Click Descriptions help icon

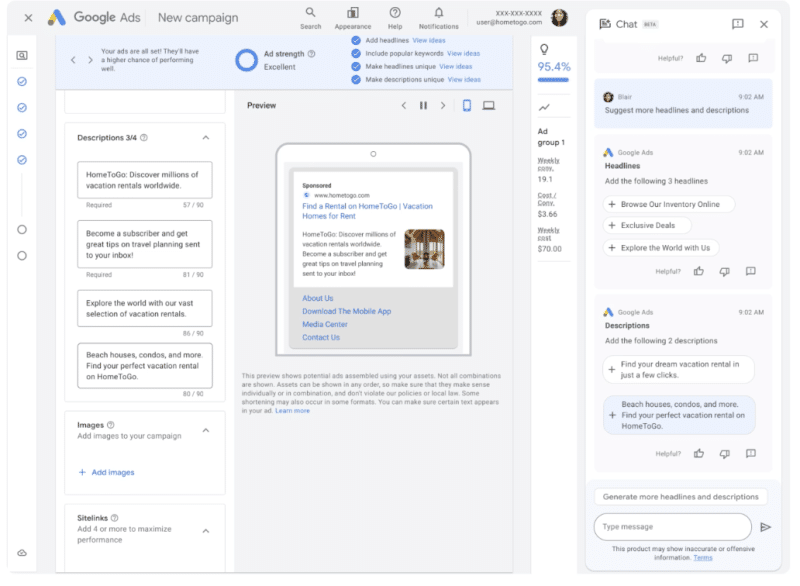pyautogui.click(x=144, y=138)
